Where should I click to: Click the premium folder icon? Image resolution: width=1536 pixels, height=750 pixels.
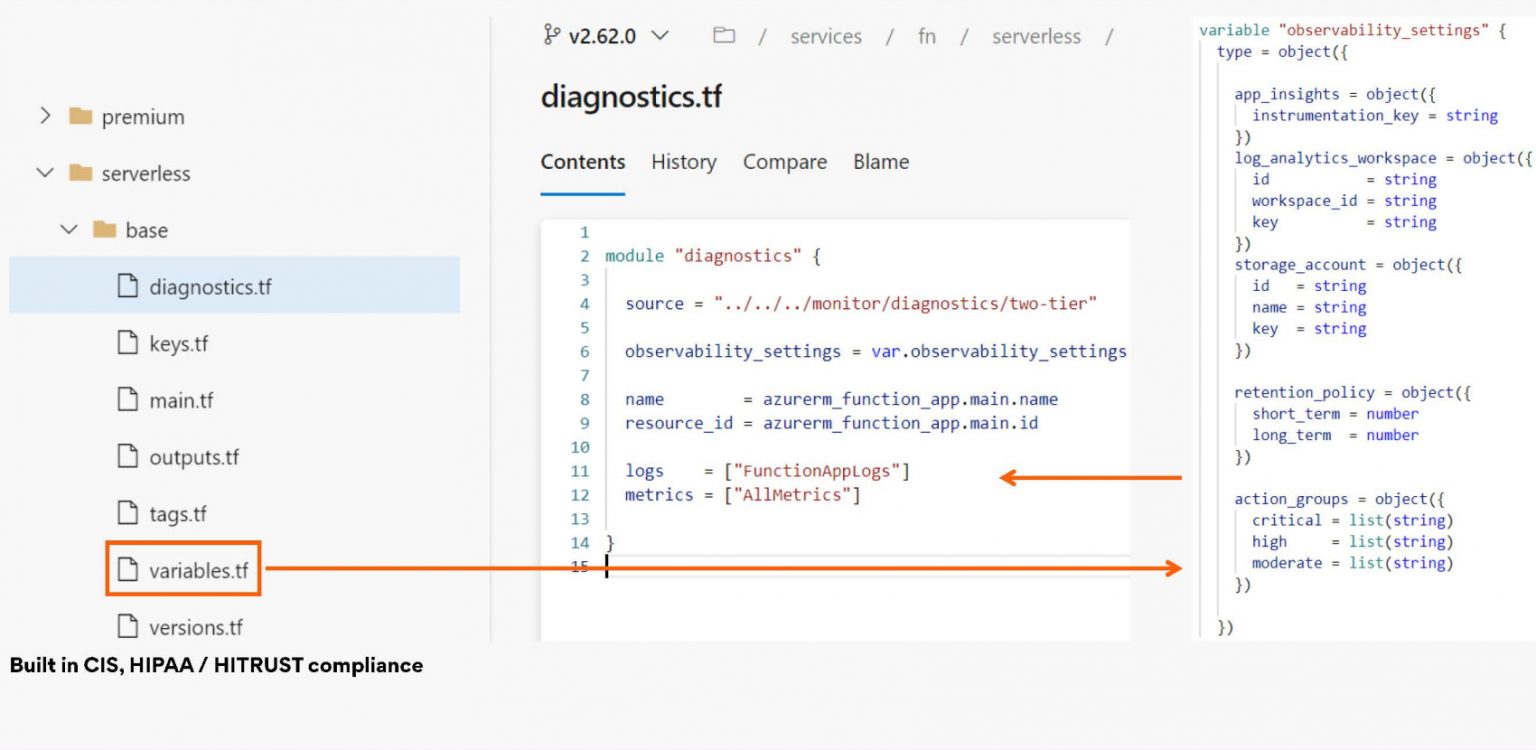tap(82, 117)
